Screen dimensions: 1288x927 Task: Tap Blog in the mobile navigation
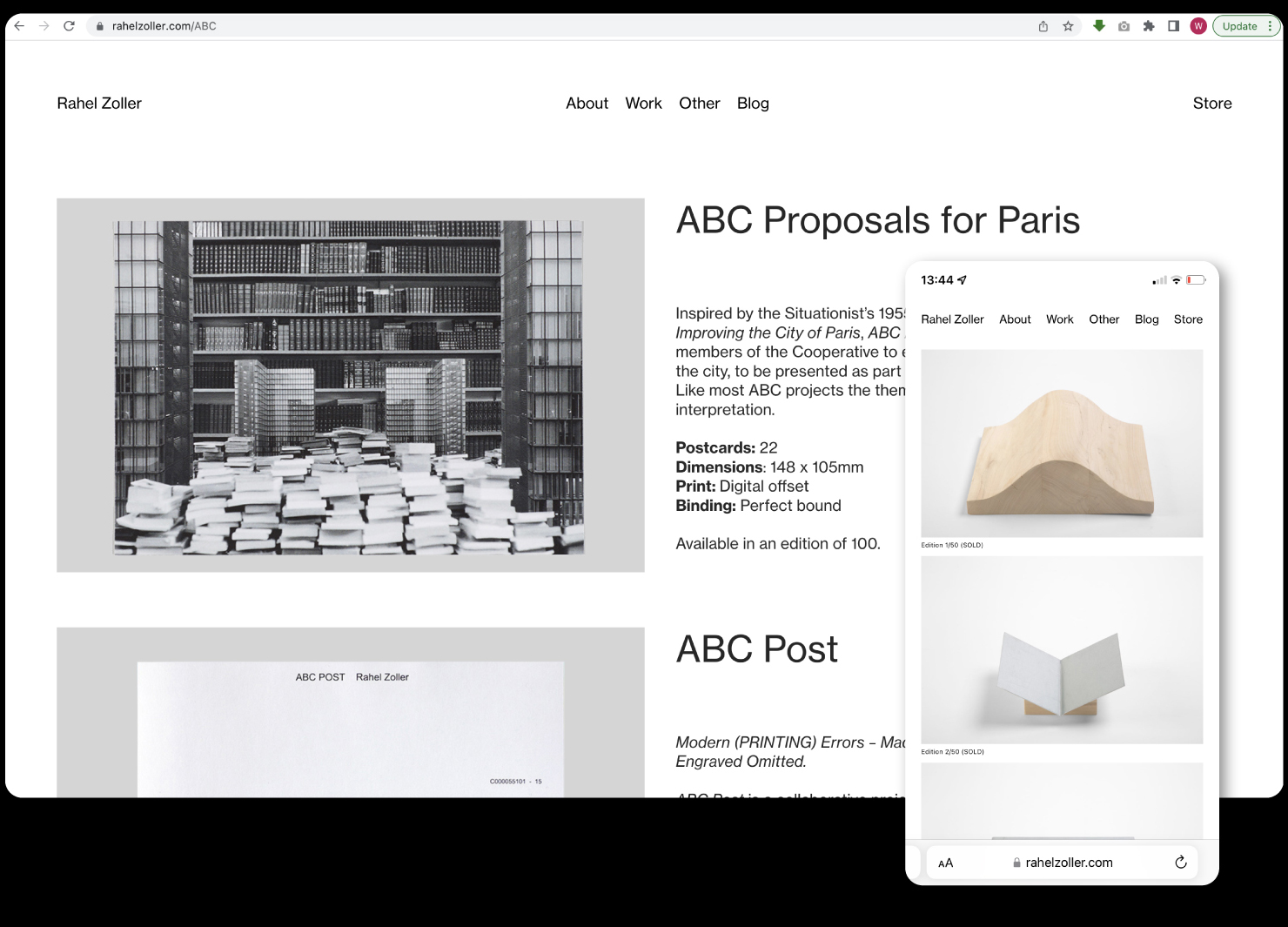(x=1146, y=319)
